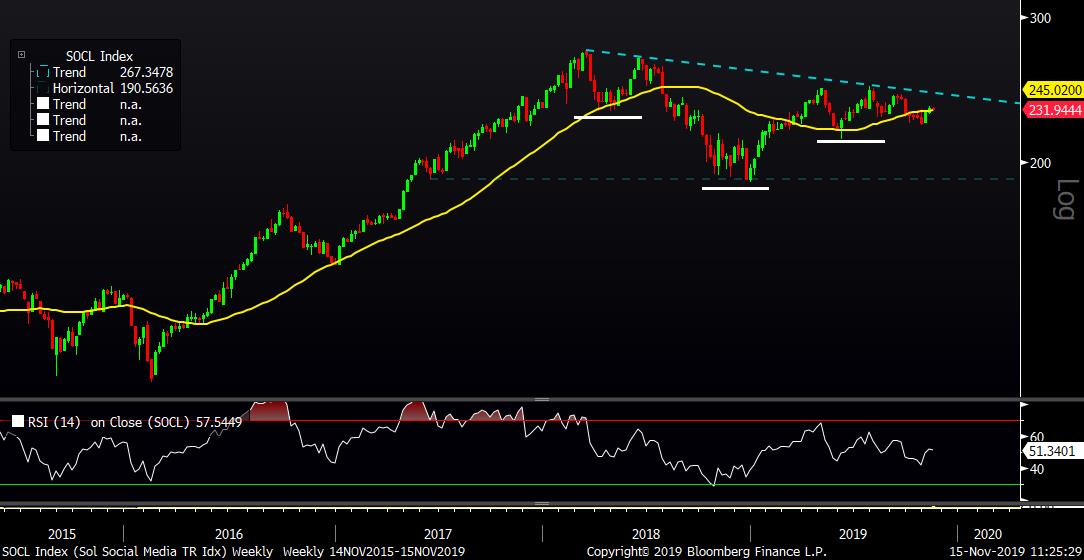
Task: Toggle white box beside RSI (14) legend
Action: point(18,421)
